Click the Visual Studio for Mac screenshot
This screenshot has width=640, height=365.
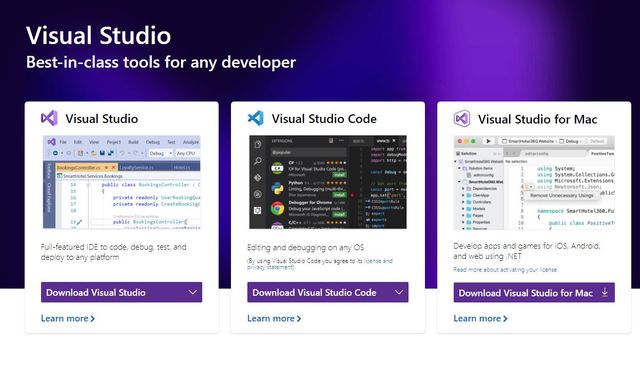(534, 182)
